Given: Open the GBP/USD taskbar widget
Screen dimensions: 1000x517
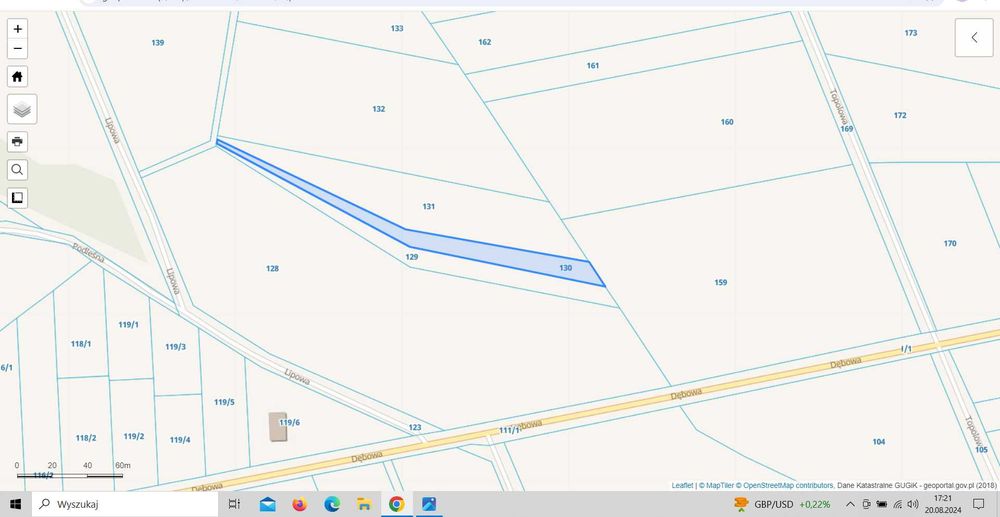Looking at the screenshot, I should 782,504.
